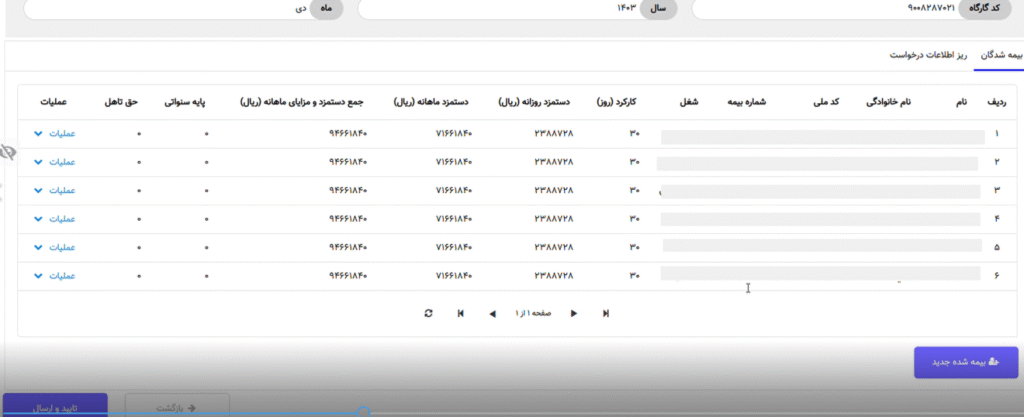The width and height of the screenshot is (1024, 417).
Task: Click the total ۹۴۶۶۱۸۴۰ in row ۴
Action: [348, 219]
